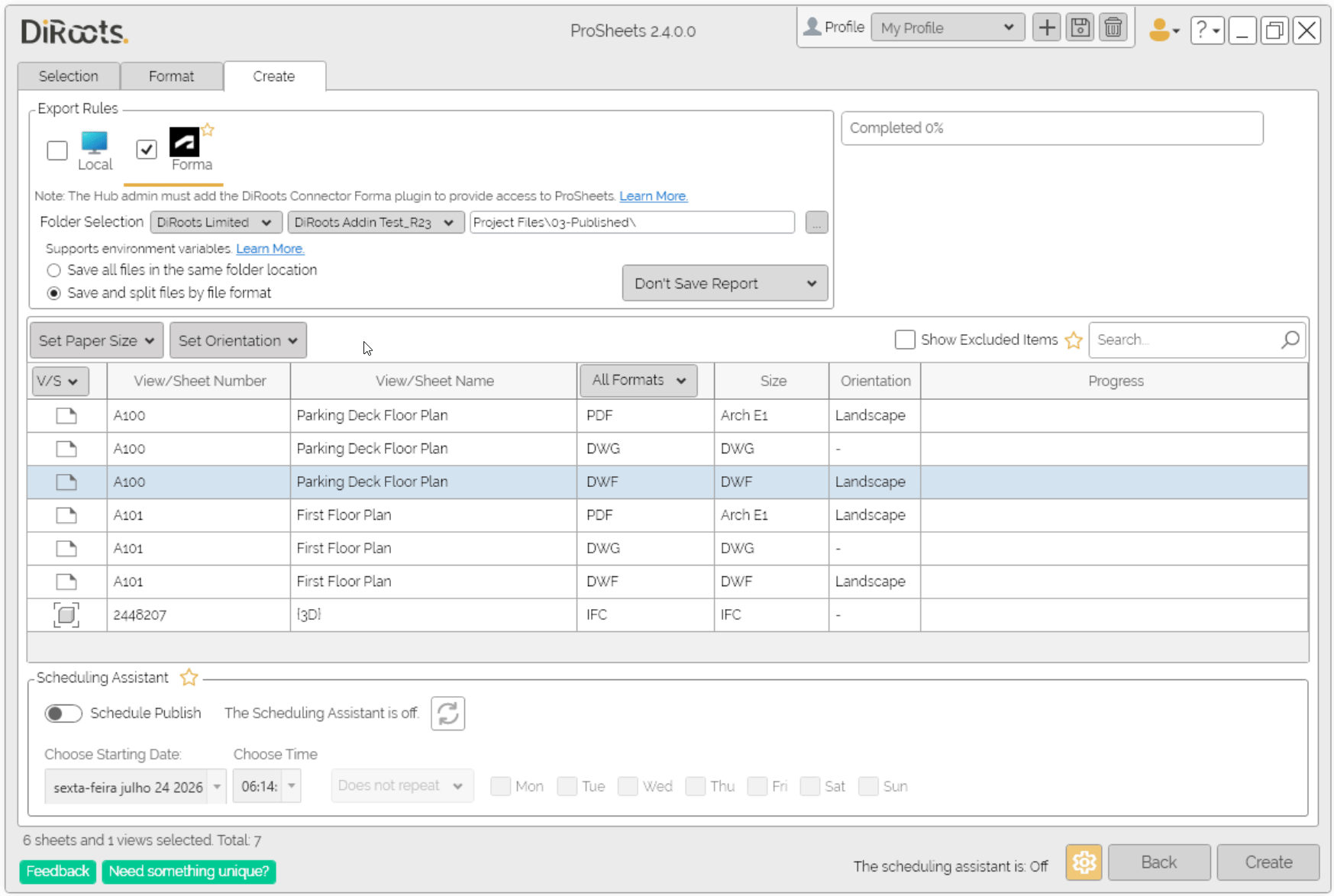Uncheck the Forma export checkbox

pos(147,150)
